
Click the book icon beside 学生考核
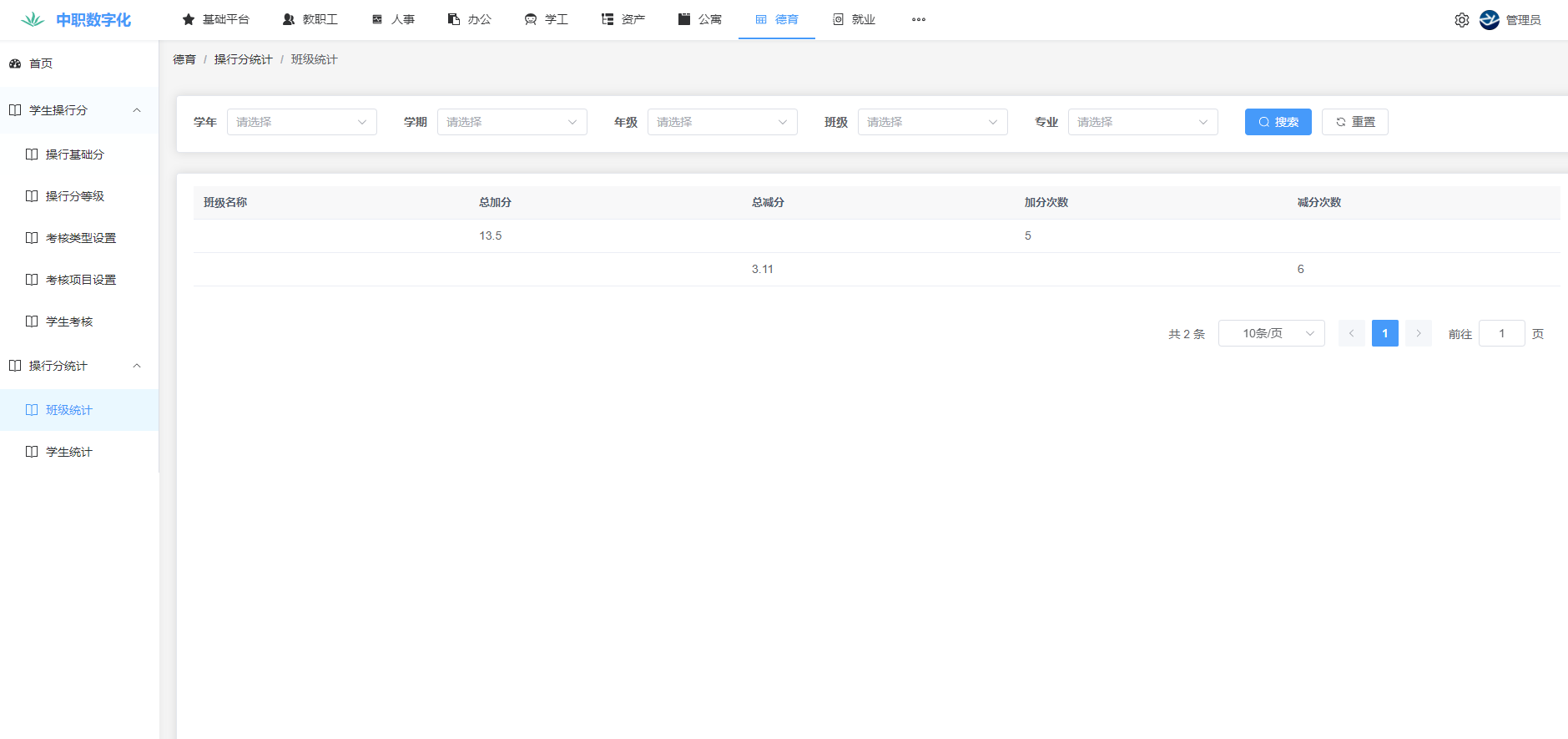click(32, 321)
